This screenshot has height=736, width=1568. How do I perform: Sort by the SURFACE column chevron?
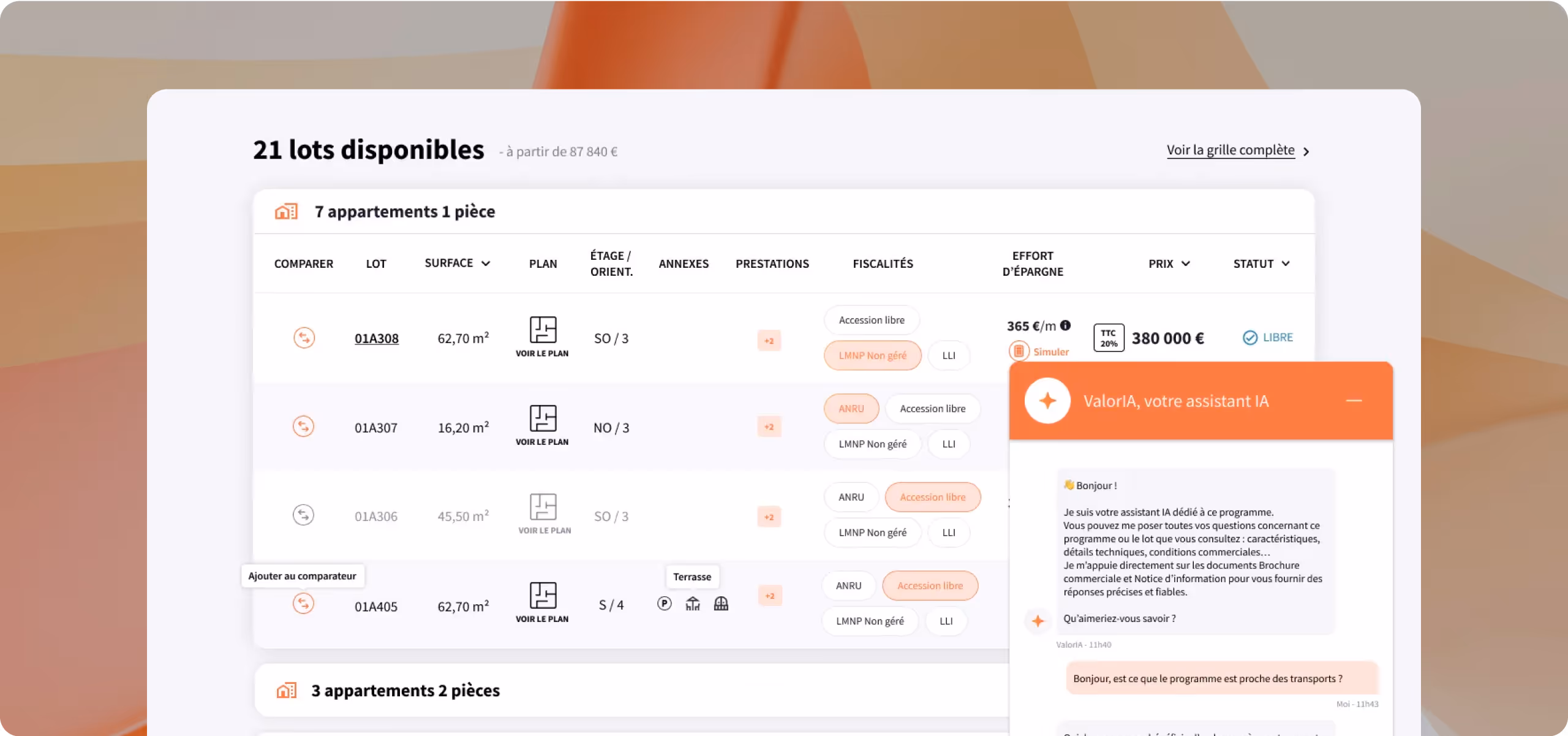click(x=486, y=264)
